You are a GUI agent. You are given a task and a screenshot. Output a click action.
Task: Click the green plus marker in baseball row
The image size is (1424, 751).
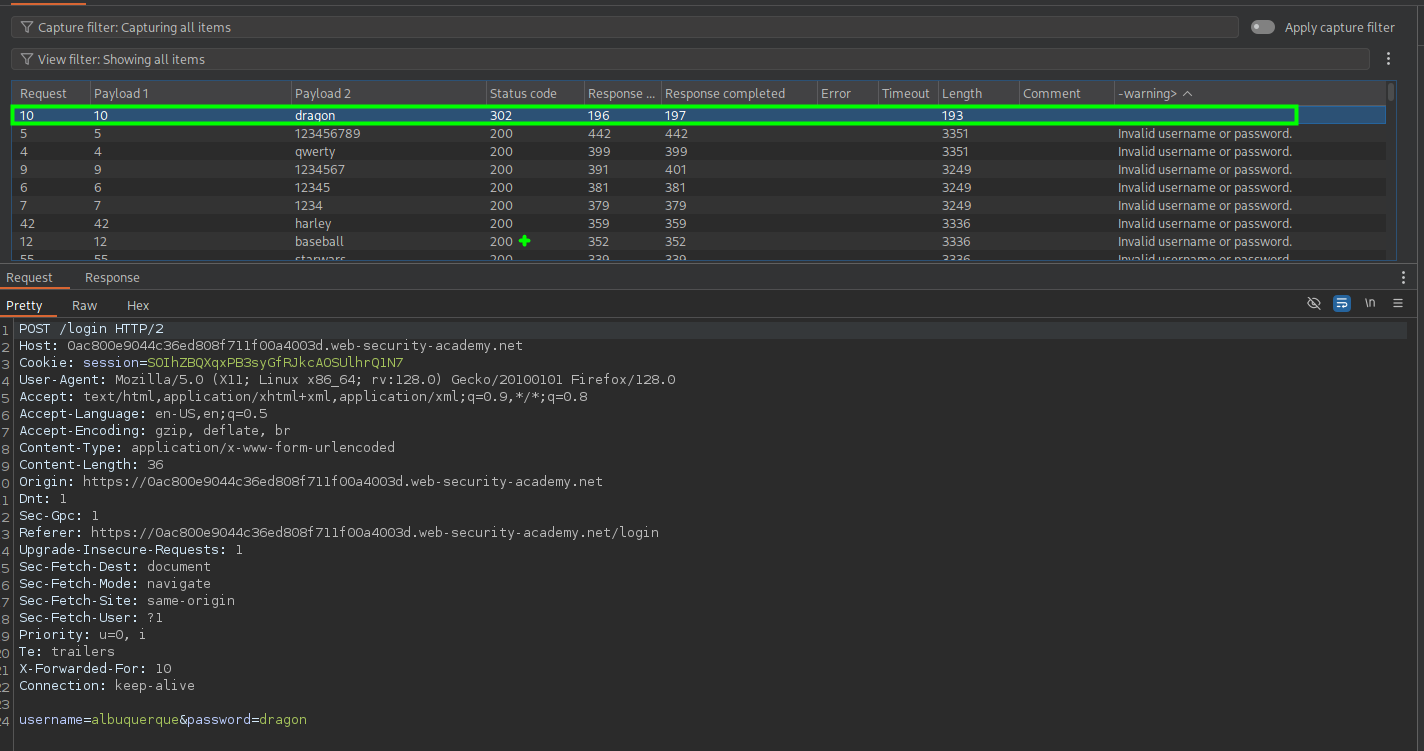click(524, 241)
